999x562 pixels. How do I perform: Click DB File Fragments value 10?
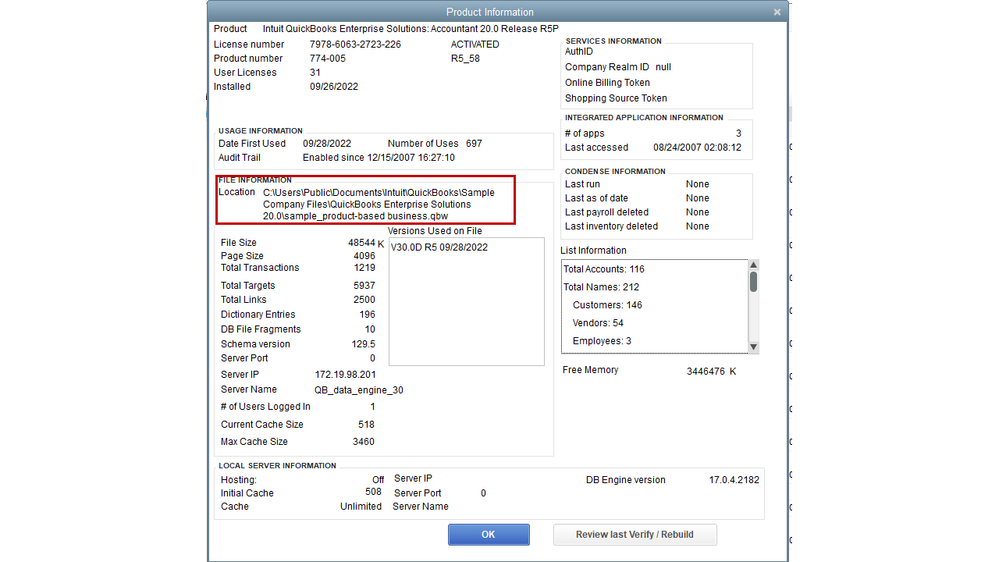(370, 329)
